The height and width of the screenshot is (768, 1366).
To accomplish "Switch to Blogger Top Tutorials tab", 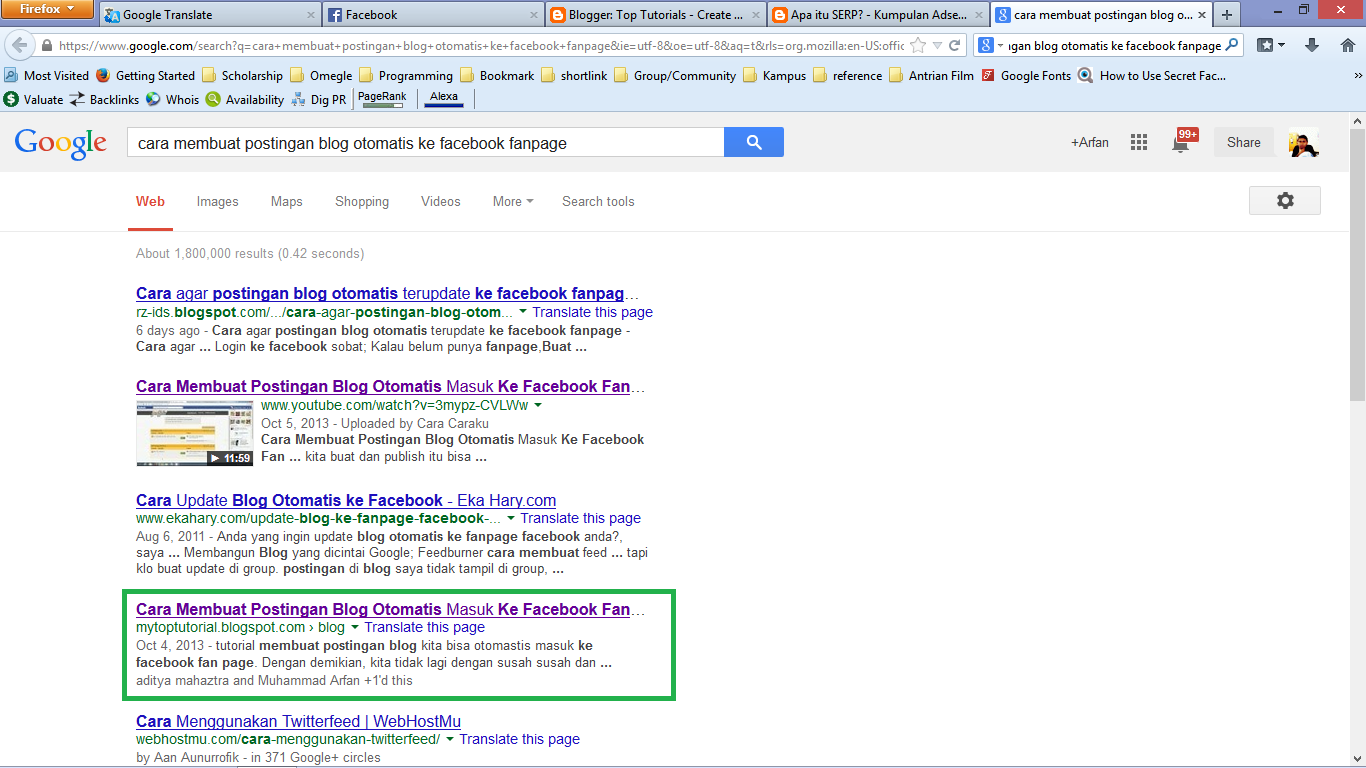I will [x=656, y=15].
